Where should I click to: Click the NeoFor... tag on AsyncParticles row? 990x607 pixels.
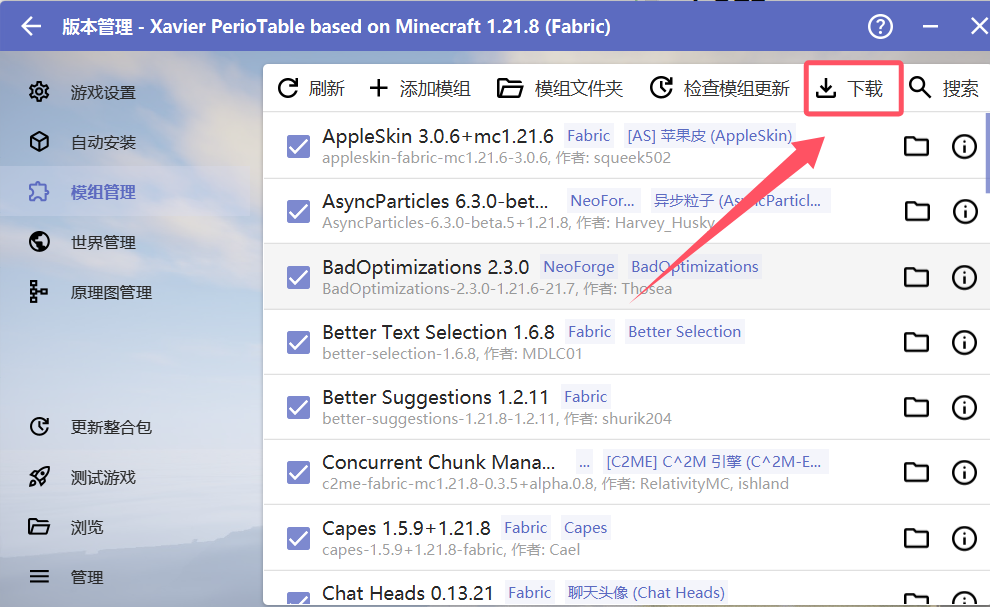pos(602,201)
